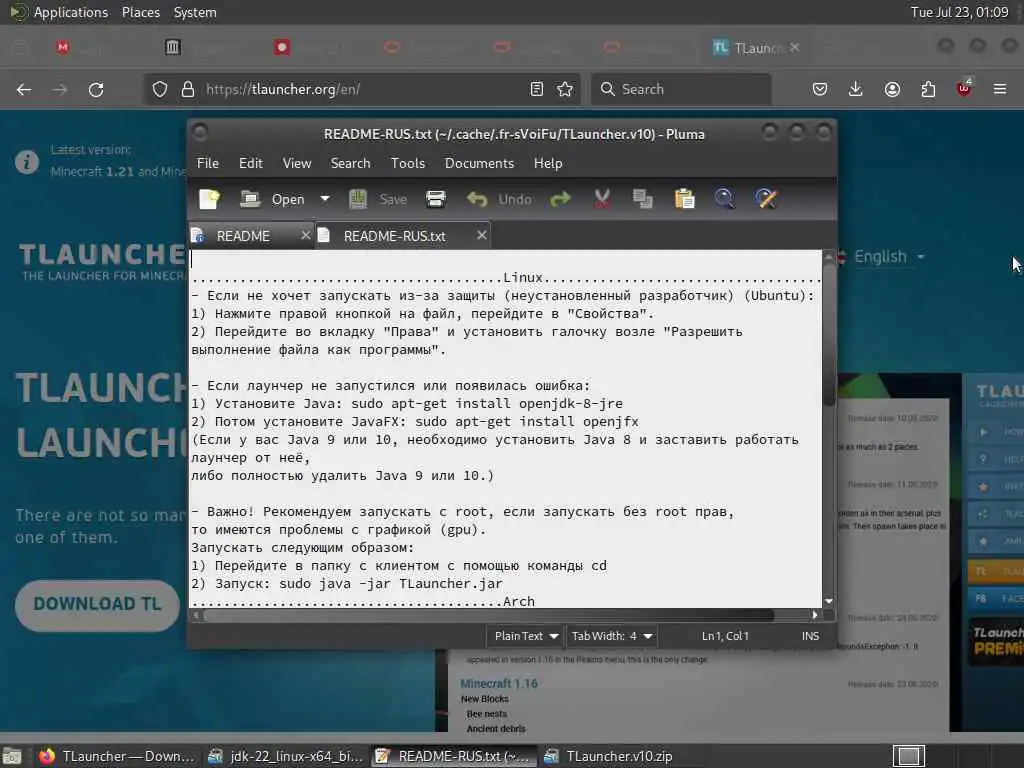Open the Minecraft 1.16 link on the webpage
1024x768 pixels.
[x=499, y=683]
